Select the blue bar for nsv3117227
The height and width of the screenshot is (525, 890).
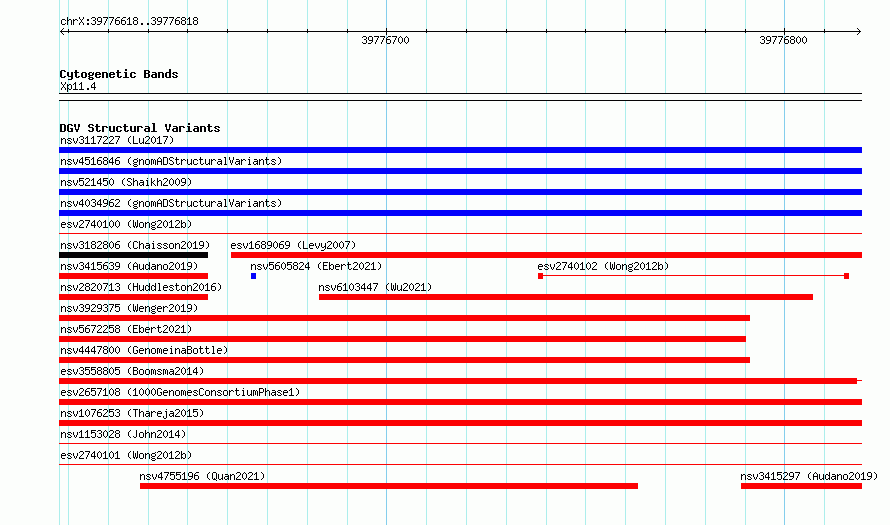460,150
